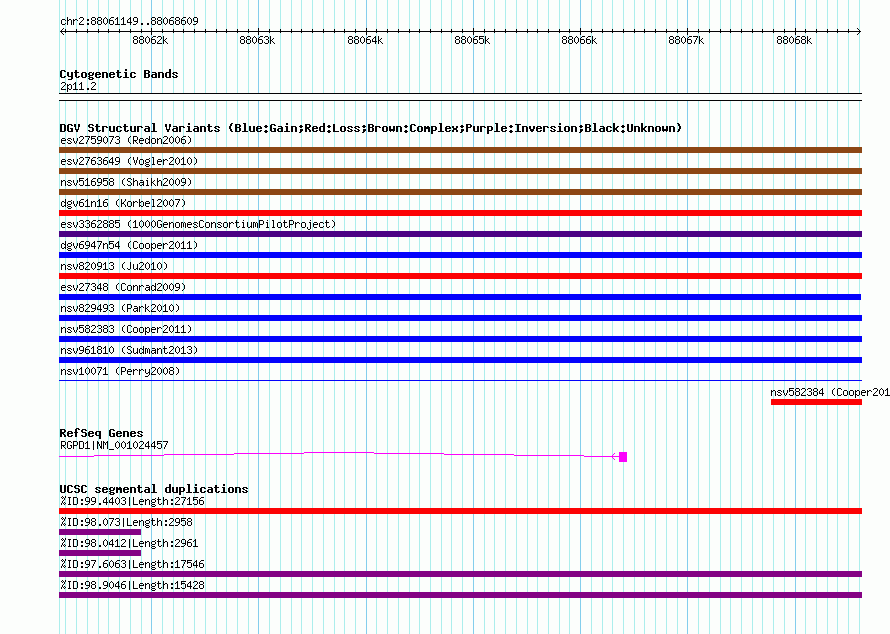
Task: Click the 88065k position on the ruler
Action: 472,40
